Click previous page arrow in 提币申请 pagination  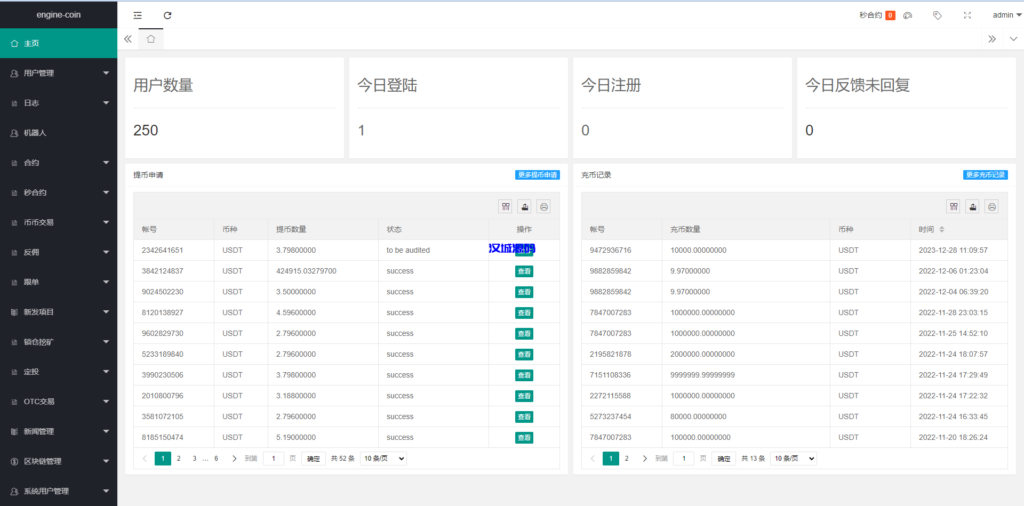pos(144,458)
